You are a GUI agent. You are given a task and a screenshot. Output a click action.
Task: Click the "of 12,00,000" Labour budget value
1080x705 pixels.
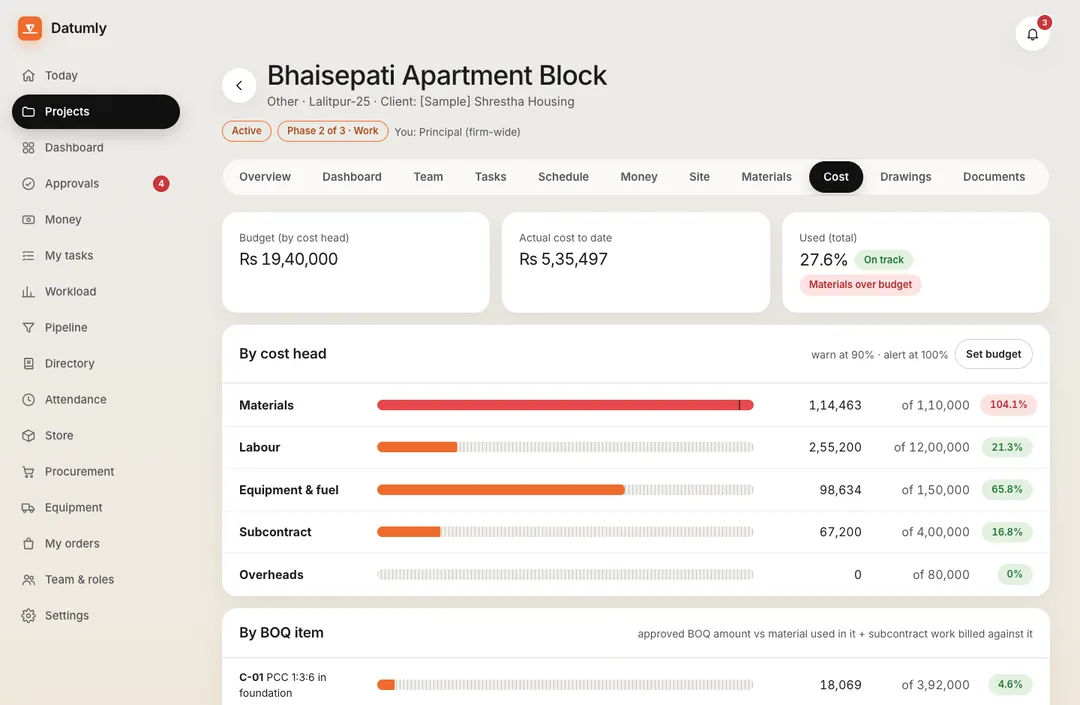coord(931,447)
